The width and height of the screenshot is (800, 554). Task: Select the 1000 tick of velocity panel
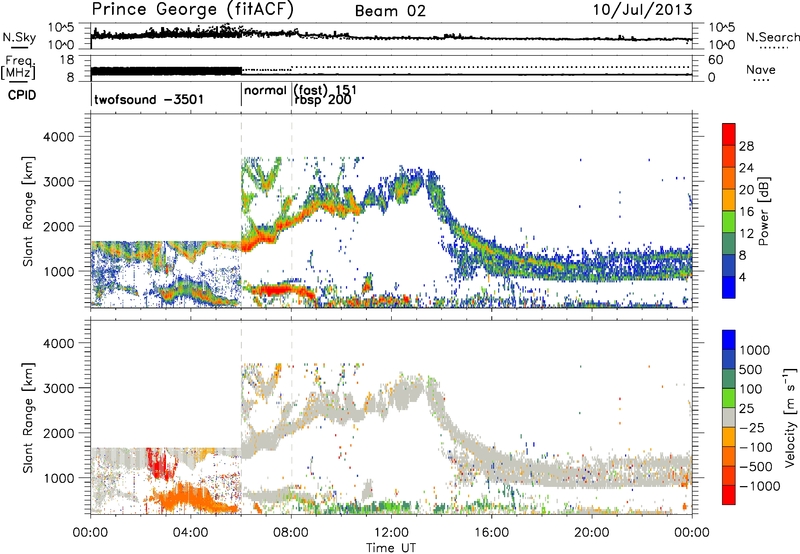click(x=58, y=478)
